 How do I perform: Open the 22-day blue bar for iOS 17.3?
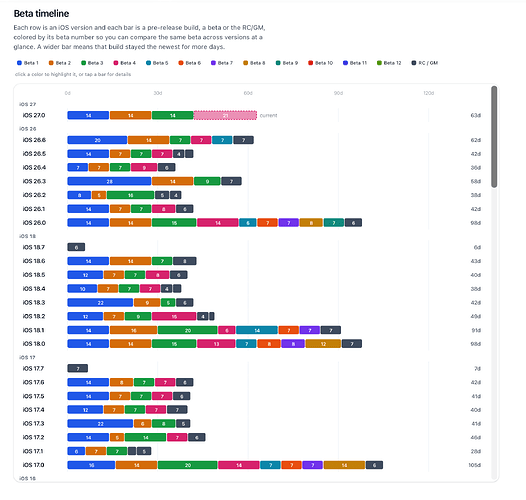click(100, 423)
